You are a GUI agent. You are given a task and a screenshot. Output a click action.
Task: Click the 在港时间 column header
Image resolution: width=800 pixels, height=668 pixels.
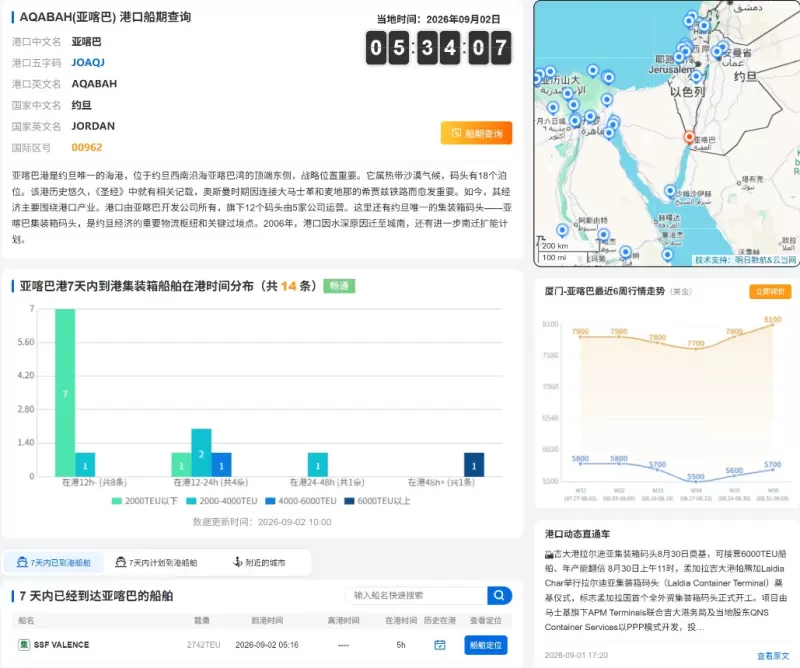point(401,621)
